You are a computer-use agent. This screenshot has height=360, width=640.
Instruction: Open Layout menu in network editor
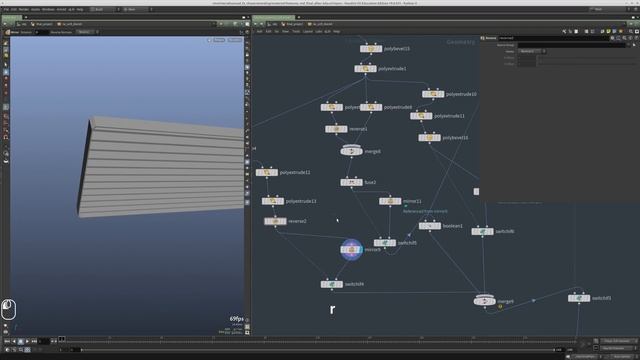308,31
